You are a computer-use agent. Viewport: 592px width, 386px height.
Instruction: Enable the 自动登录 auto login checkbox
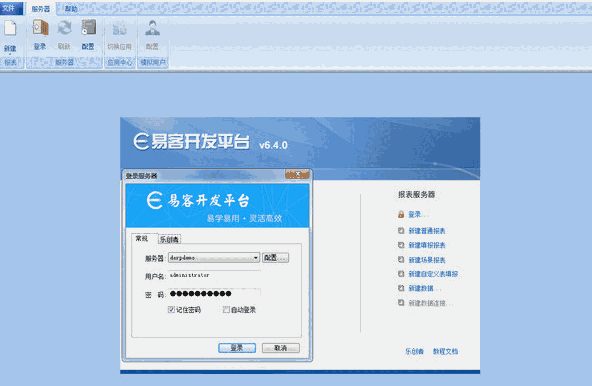click(x=226, y=310)
